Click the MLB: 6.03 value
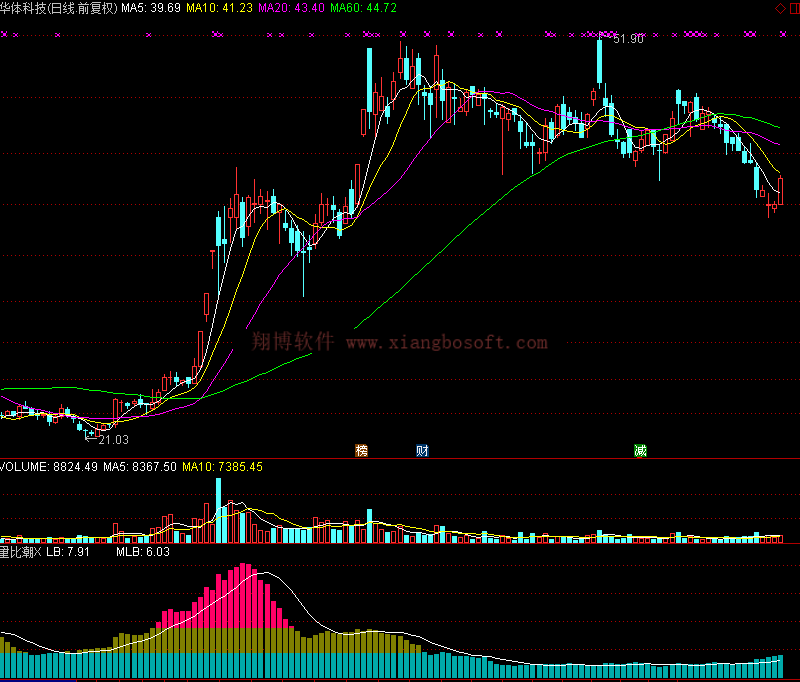The width and height of the screenshot is (800, 682). click(x=143, y=552)
